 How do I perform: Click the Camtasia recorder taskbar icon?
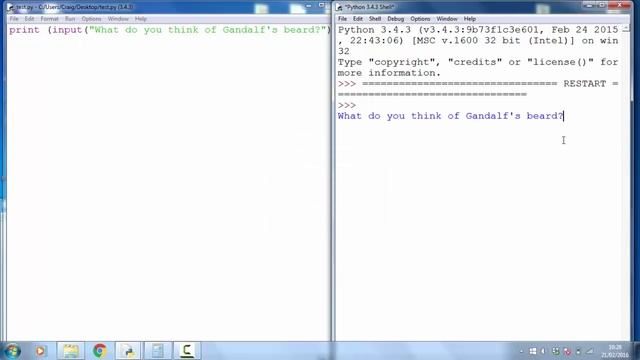coord(187,351)
